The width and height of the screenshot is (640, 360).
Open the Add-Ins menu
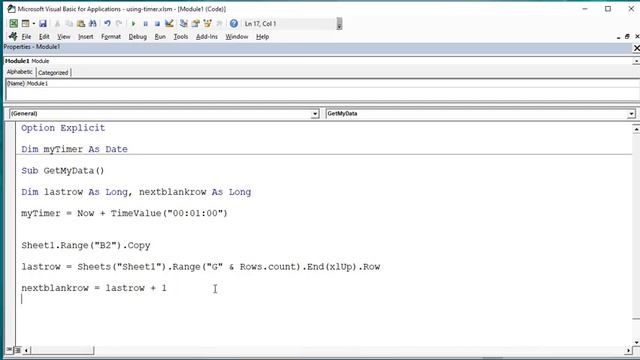(207, 37)
